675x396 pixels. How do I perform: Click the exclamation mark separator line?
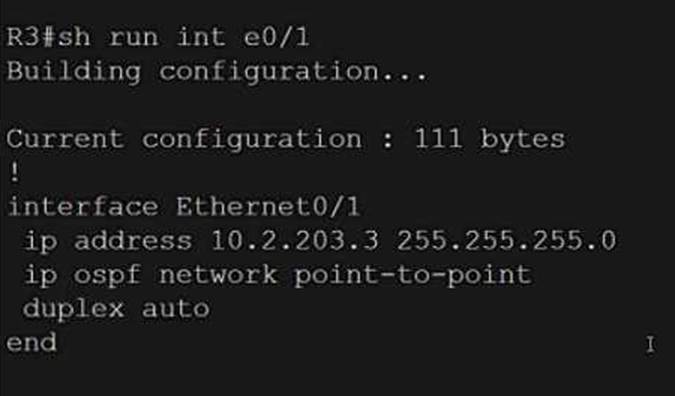pyautogui.click(x=15, y=173)
